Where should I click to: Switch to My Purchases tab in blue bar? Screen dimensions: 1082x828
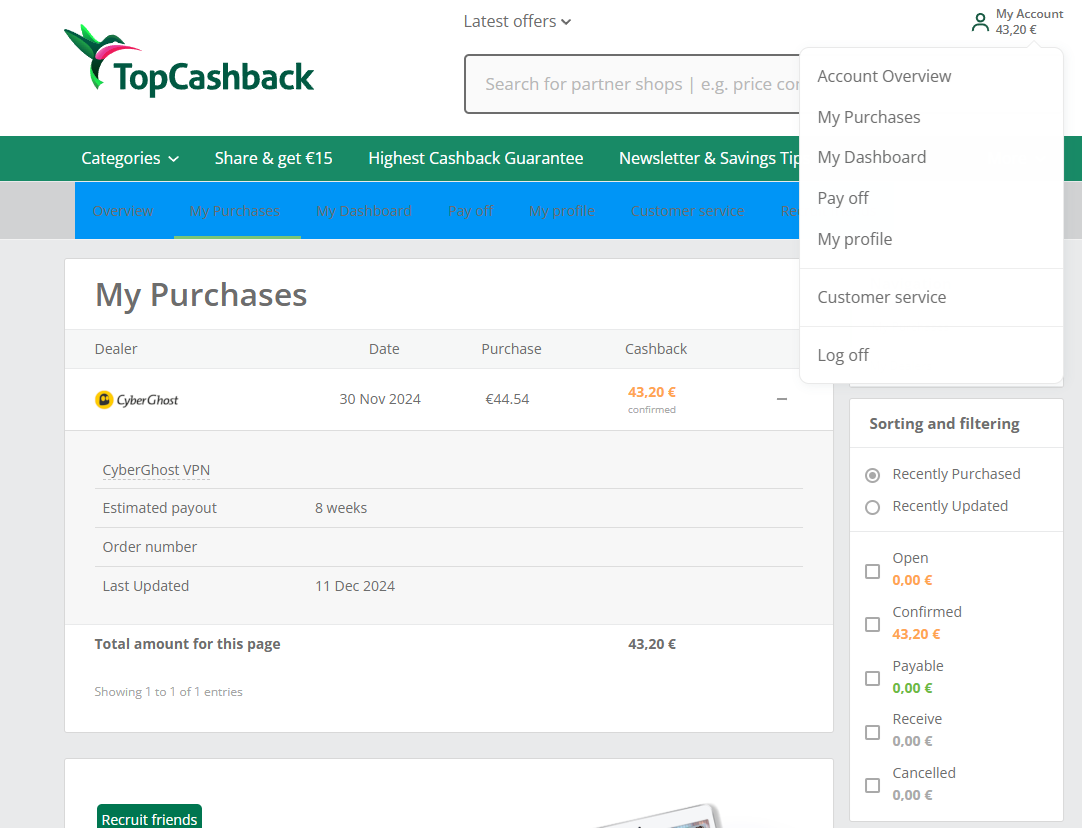coord(235,211)
